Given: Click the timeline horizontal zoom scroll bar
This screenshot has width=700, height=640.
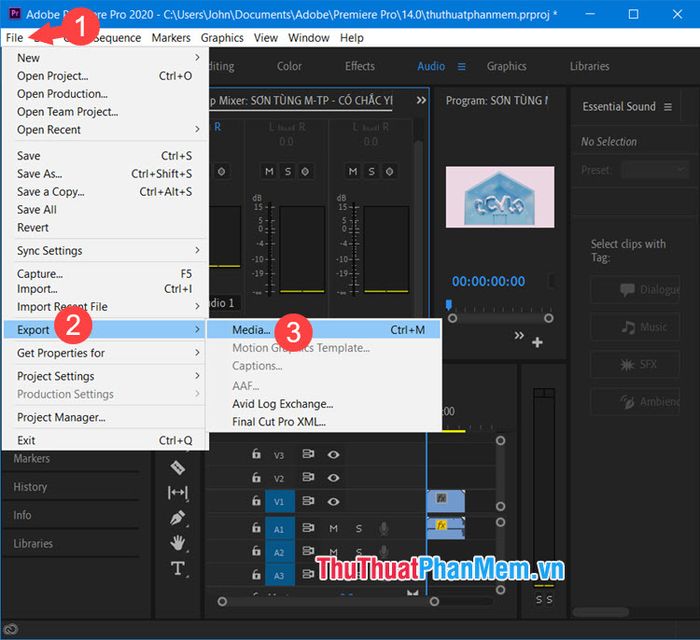Looking at the screenshot, I should tap(328, 602).
